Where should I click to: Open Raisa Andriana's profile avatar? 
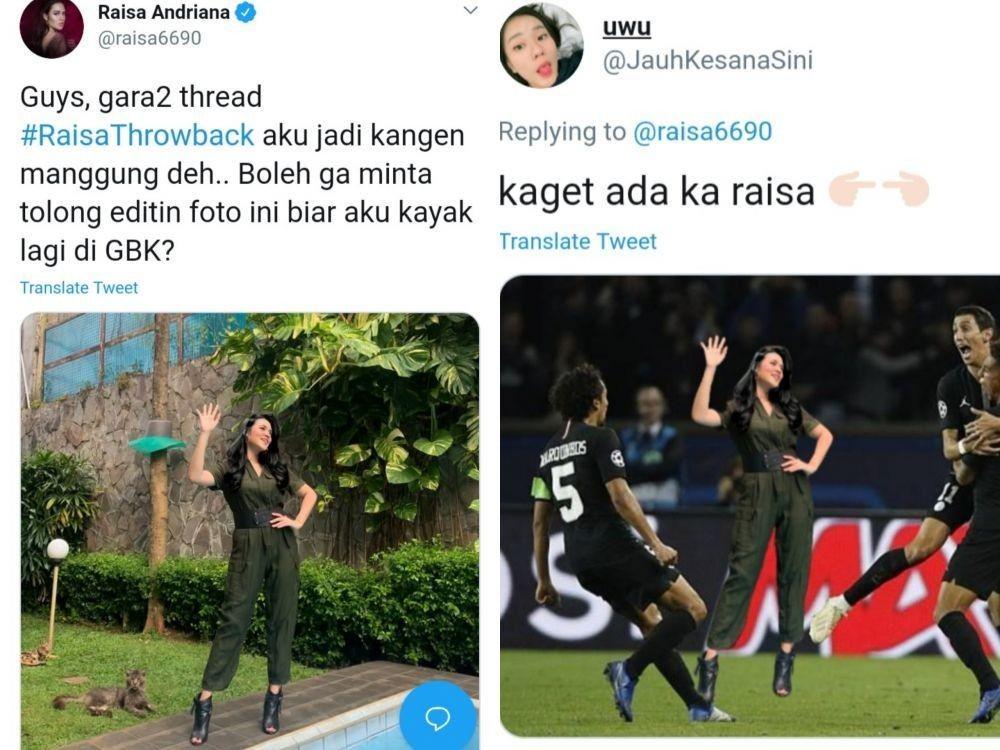(x=52, y=27)
